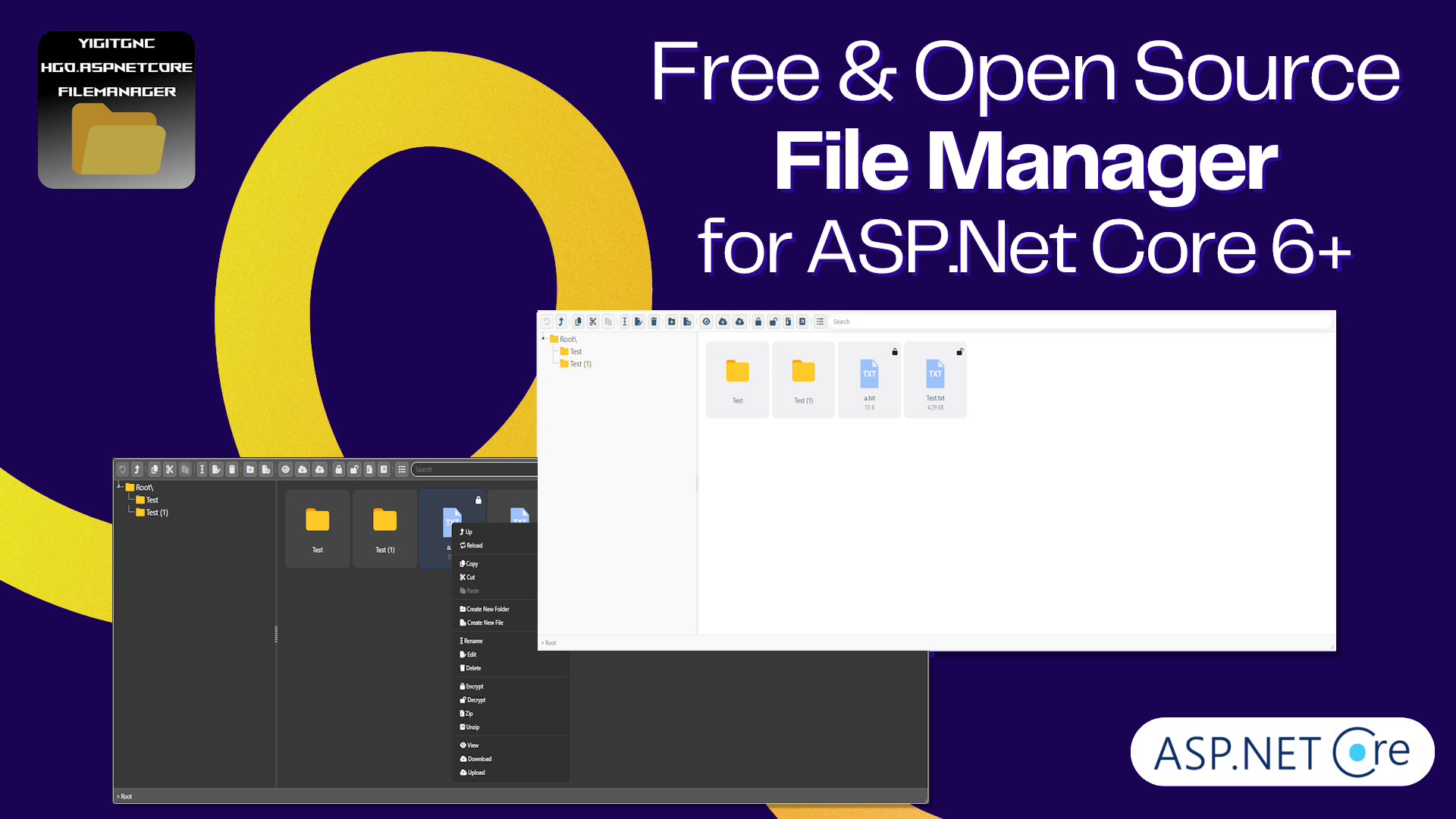Choose Copy from the context menu
The width and height of the screenshot is (1456, 819).
pos(469,563)
